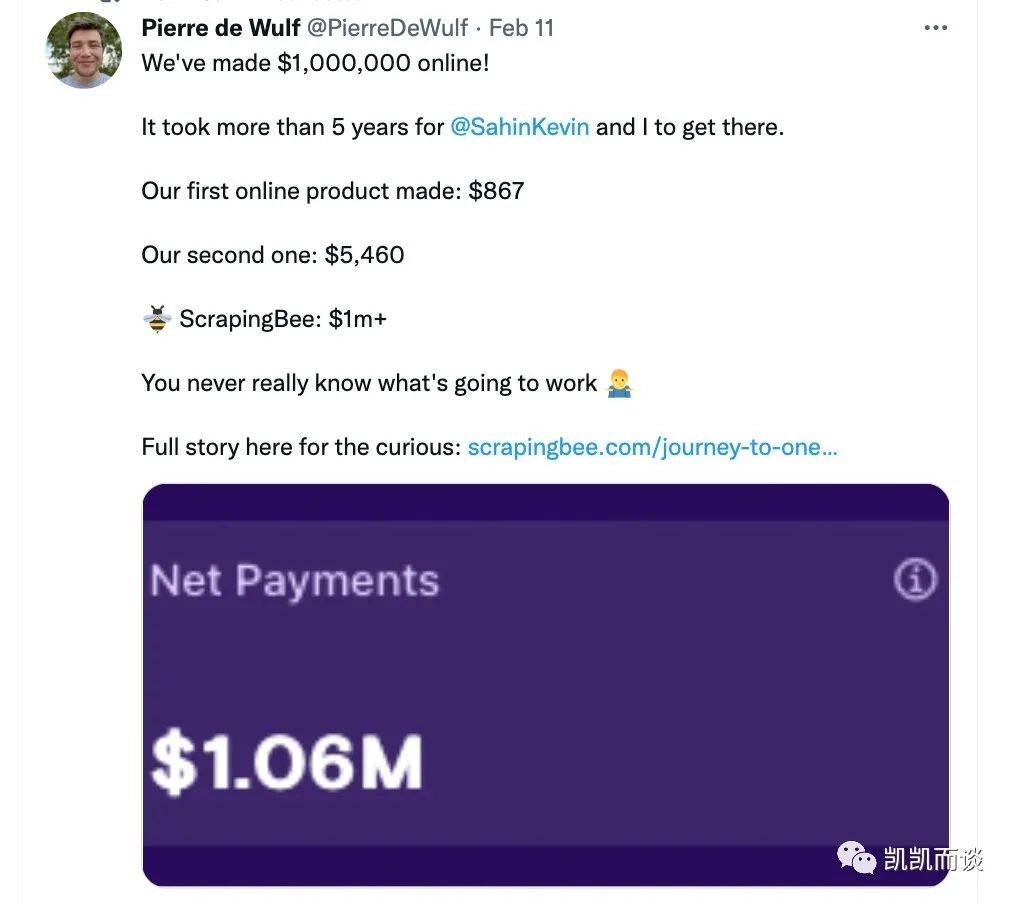Click the shrugging person emoji
Screen dimensions: 1016x904
pyautogui.click(x=620, y=383)
